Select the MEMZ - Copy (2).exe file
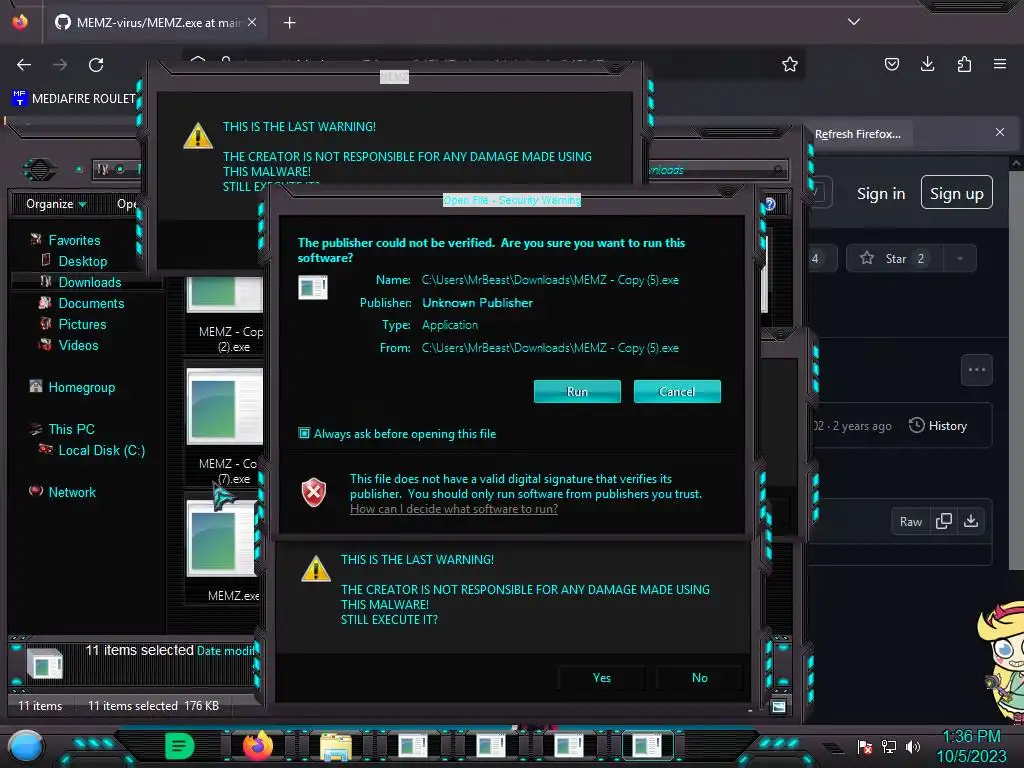This screenshot has width=1024, height=768. (x=225, y=314)
